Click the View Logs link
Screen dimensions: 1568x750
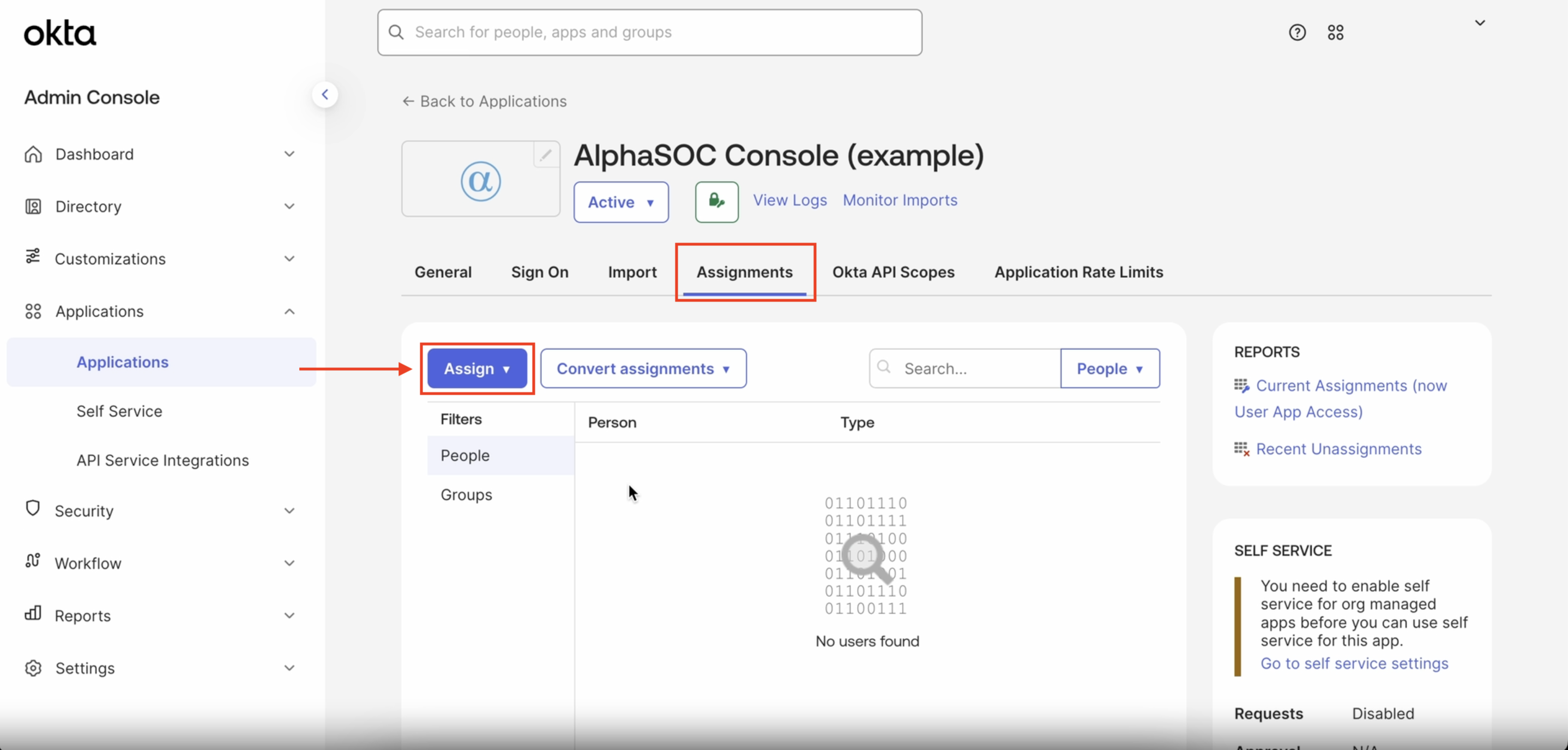click(789, 199)
